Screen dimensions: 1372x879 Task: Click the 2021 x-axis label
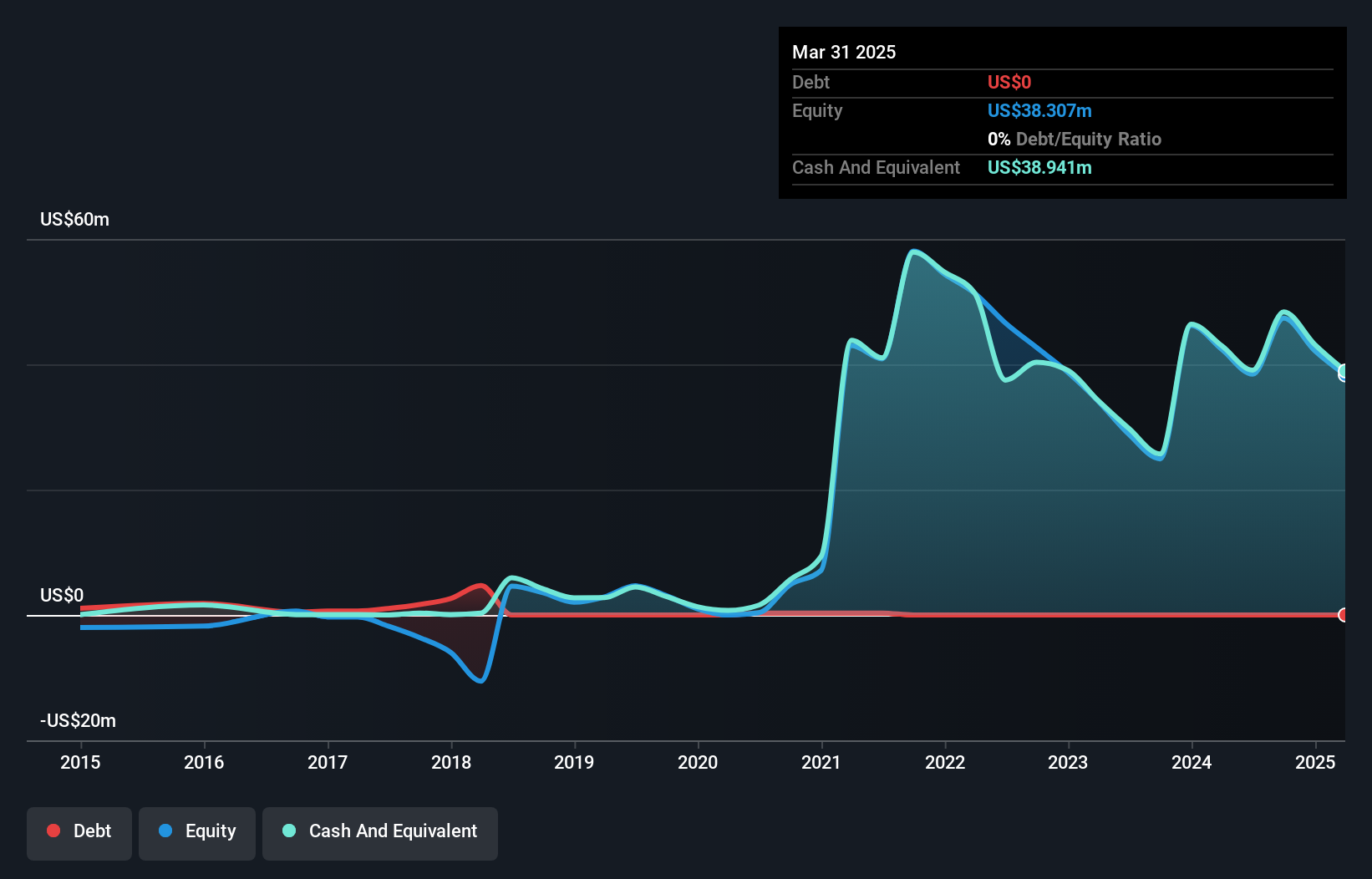[x=821, y=762]
